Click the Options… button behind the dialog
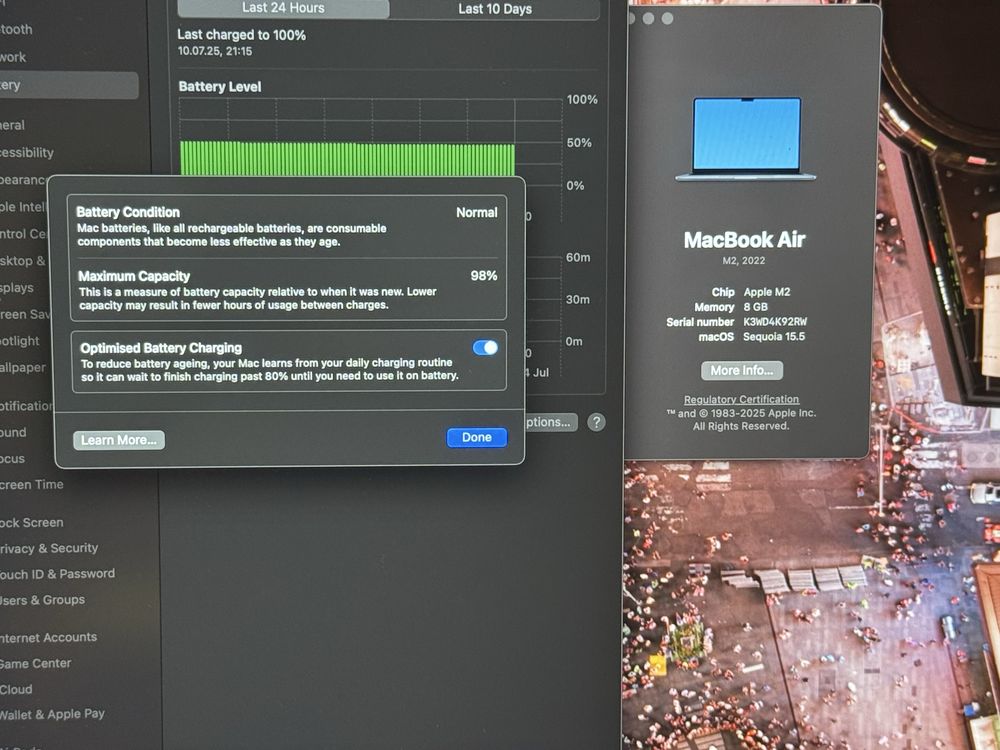The width and height of the screenshot is (1000, 750). click(551, 422)
